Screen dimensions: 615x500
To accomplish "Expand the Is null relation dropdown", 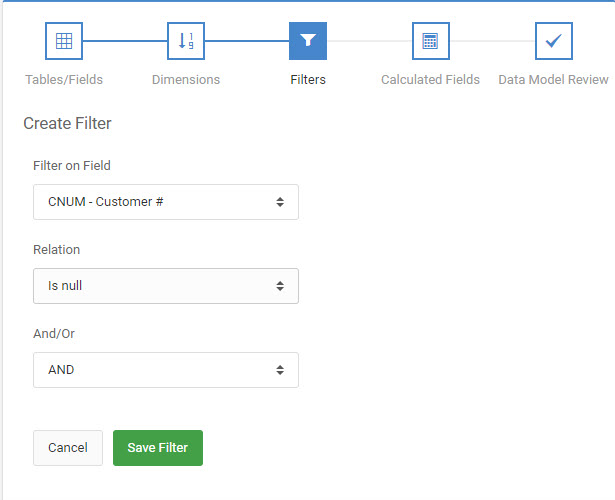I will (x=166, y=286).
